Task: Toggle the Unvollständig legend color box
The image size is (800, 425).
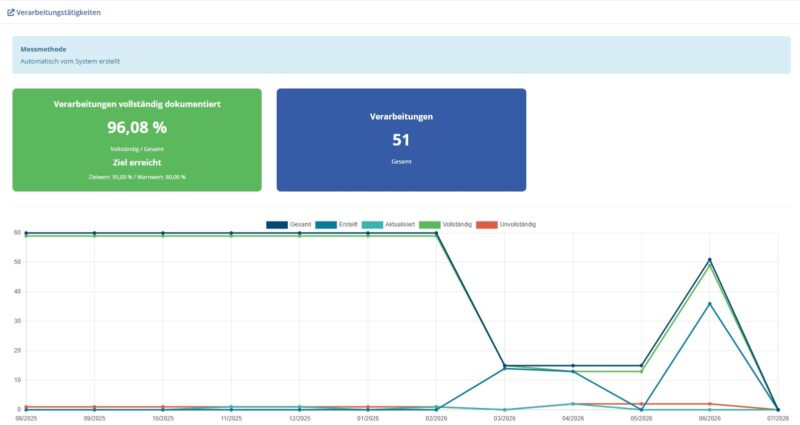Action: [x=487, y=224]
